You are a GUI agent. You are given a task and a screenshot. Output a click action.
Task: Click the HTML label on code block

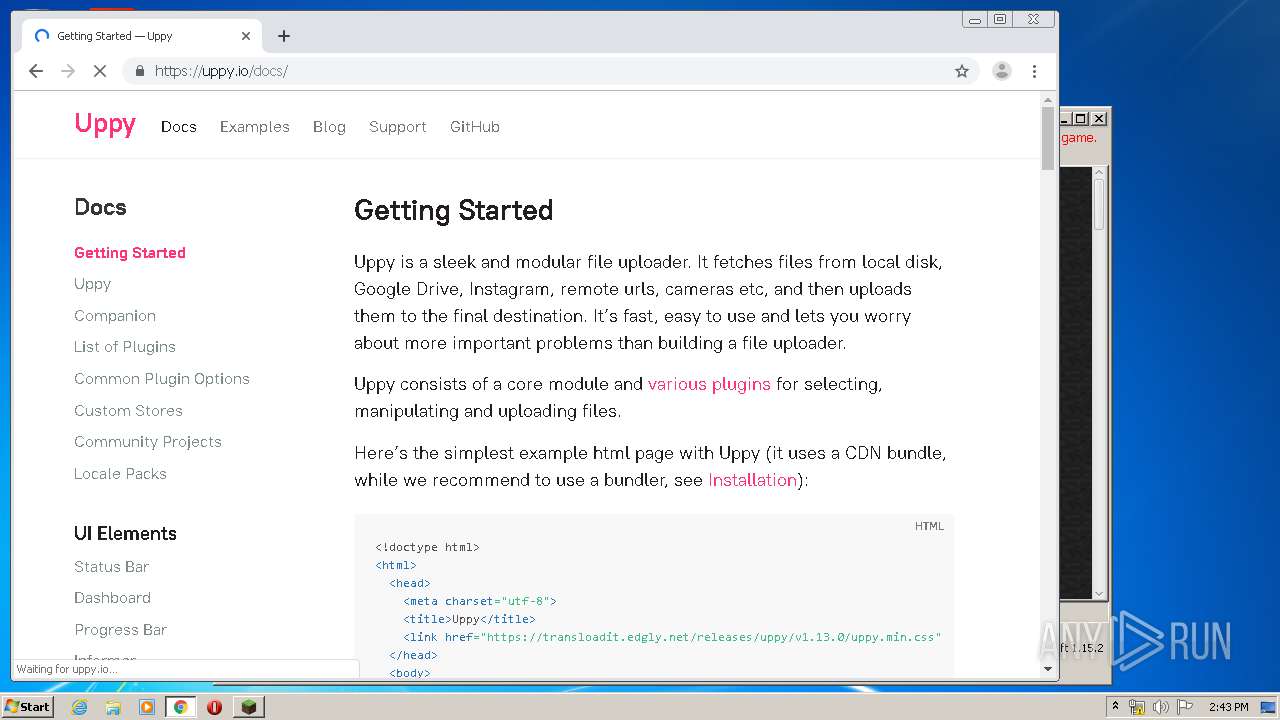(929, 526)
